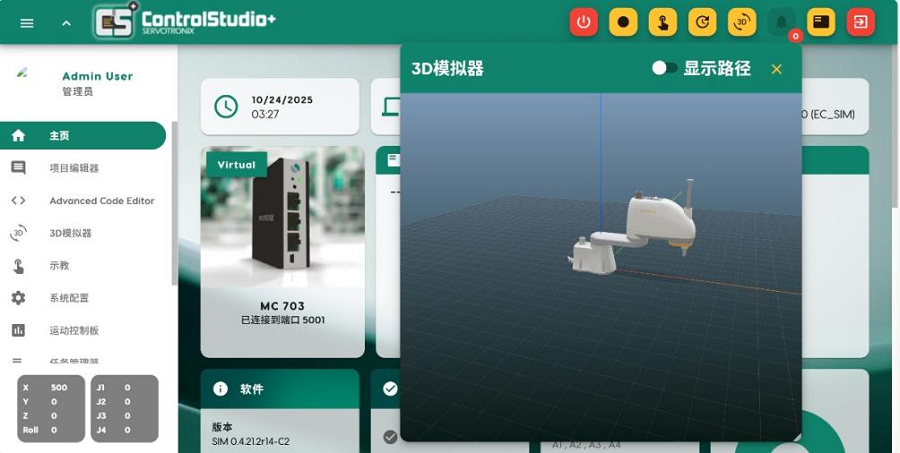Click the red logout icon

pyautogui.click(x=860, y=22)
